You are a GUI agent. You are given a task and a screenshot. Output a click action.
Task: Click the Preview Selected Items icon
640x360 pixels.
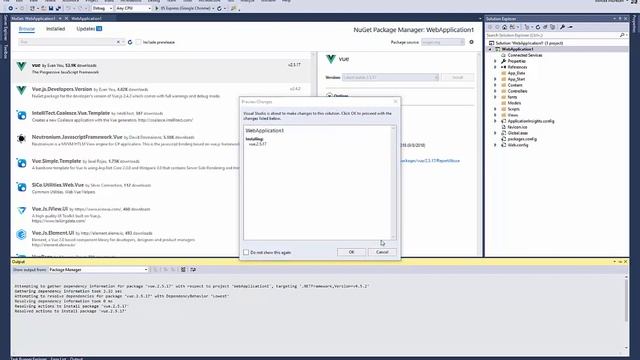(x=570, y=27)
